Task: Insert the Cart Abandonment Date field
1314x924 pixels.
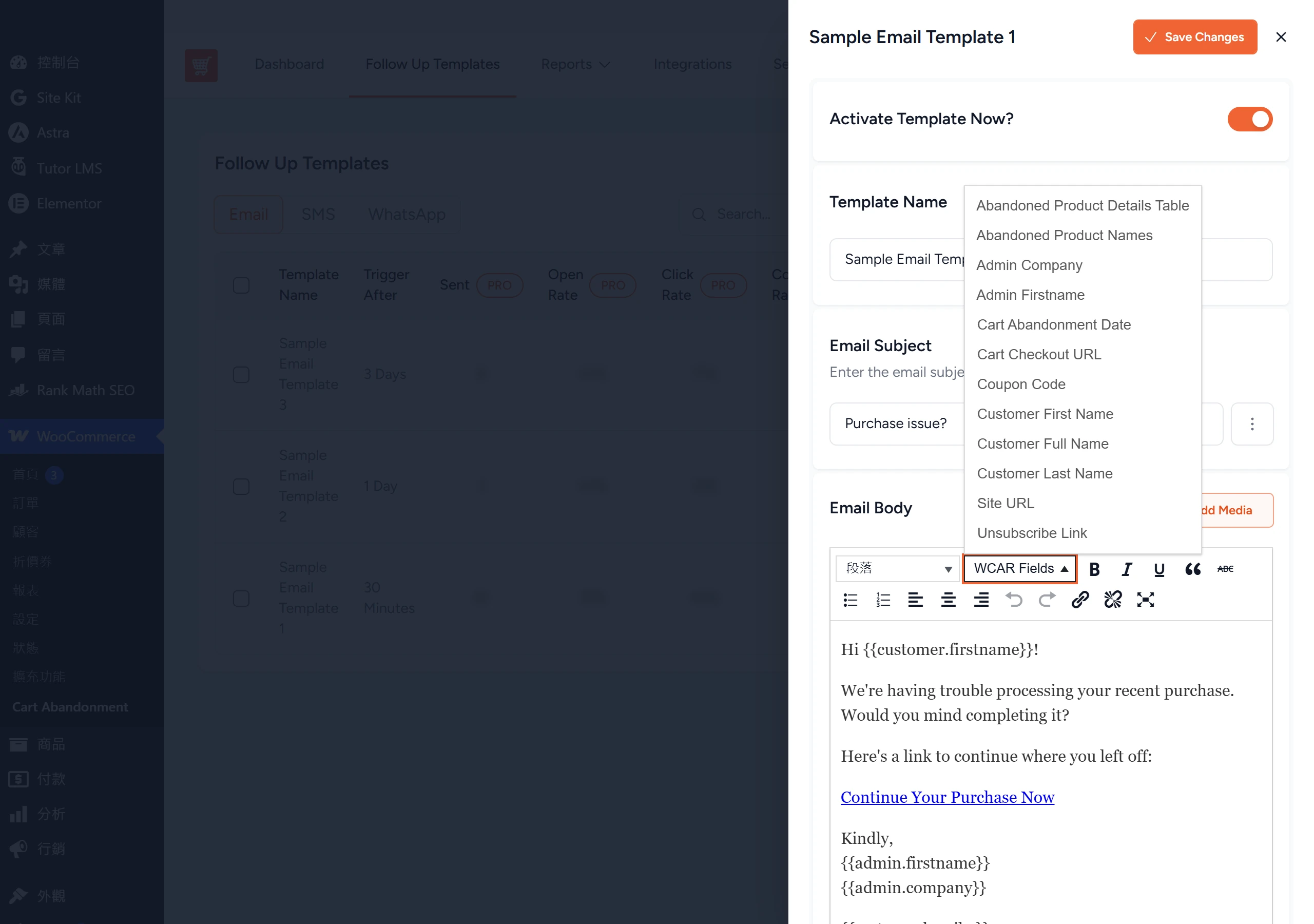Action: tap(1082, 324)
